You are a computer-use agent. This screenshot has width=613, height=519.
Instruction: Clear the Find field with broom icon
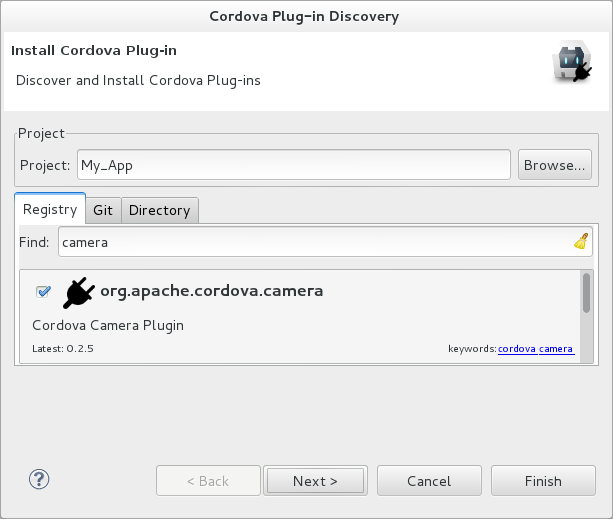(x=581, y=241)
